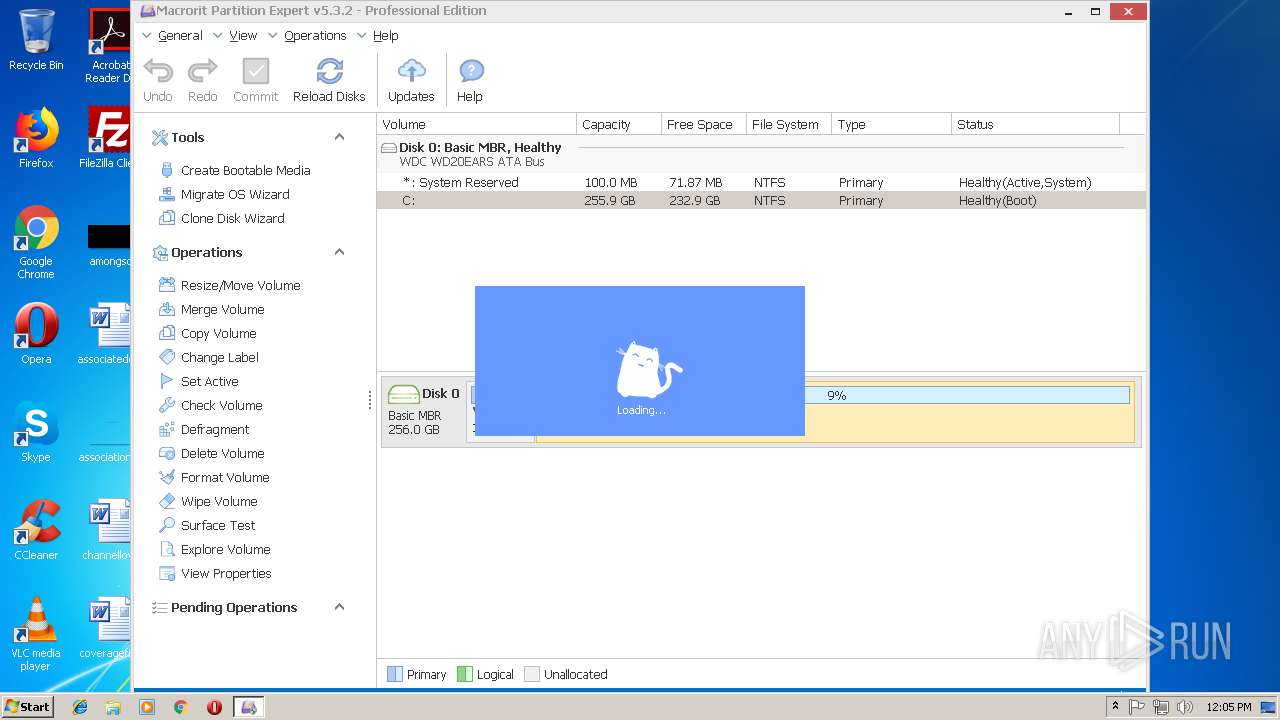This screenshot has width=1280, height=720.
Task: Sort by File System column header
Action: pyautogui.click(x=789, y=124)
